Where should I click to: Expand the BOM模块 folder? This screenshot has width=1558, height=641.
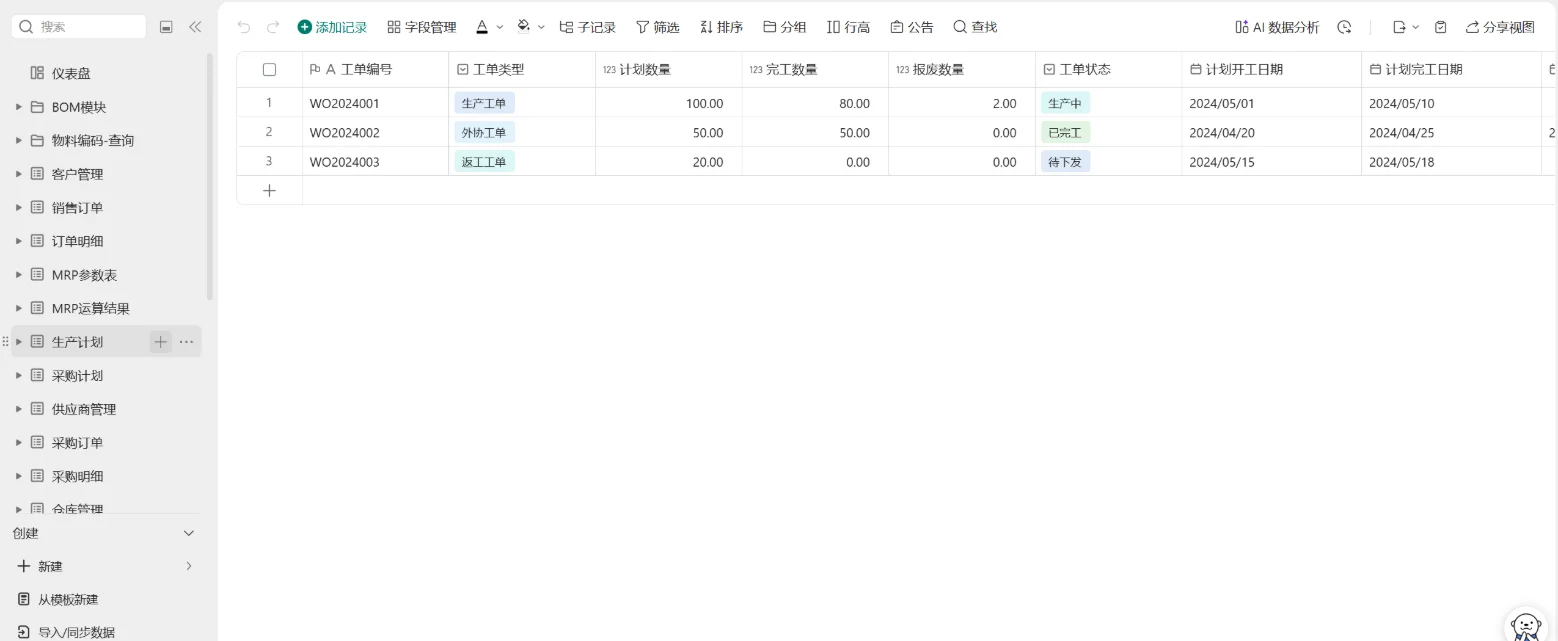tap(18, 107)
